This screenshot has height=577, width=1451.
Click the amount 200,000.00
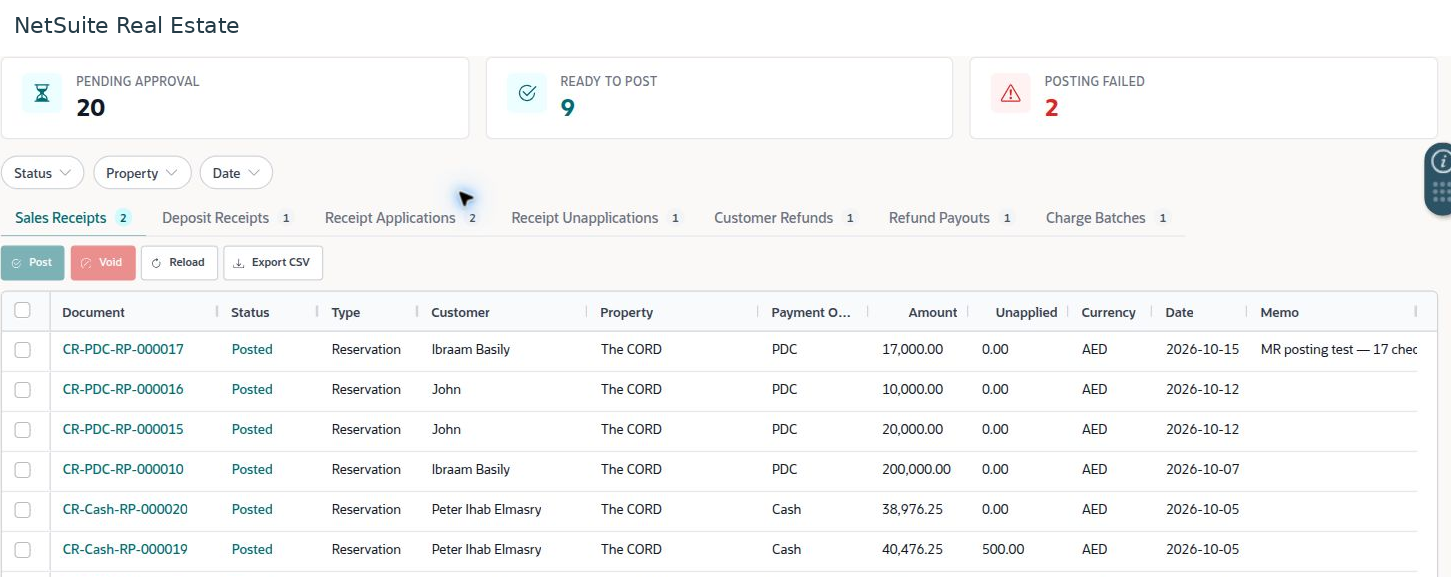tap(916, 470)
